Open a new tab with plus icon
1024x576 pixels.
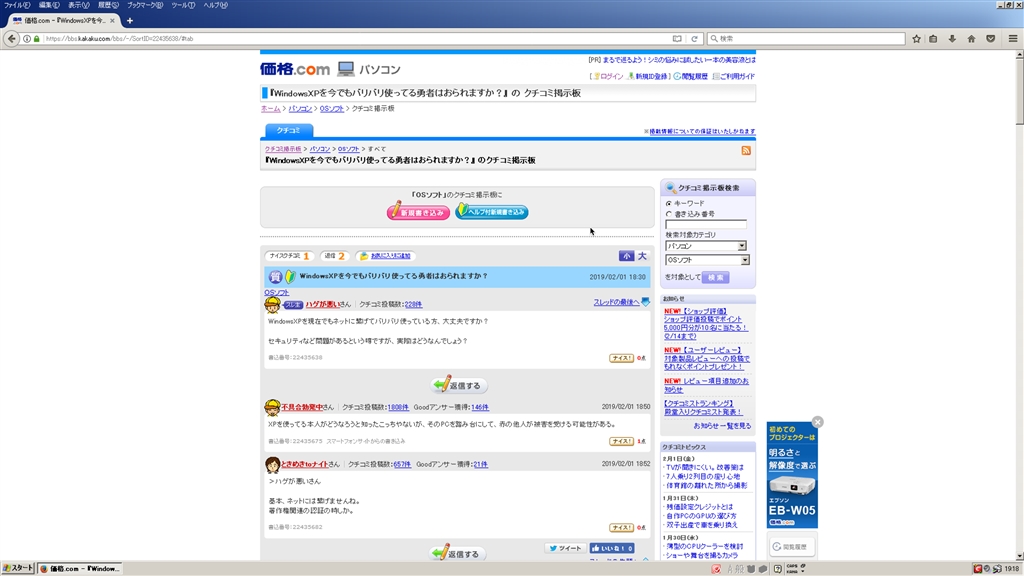pyautogui.click(x=129, y=20)
